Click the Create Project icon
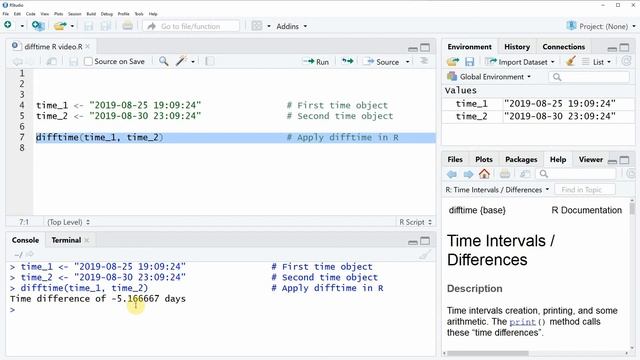The width and height of the screenshot is (640, 360). coord(38,26)
